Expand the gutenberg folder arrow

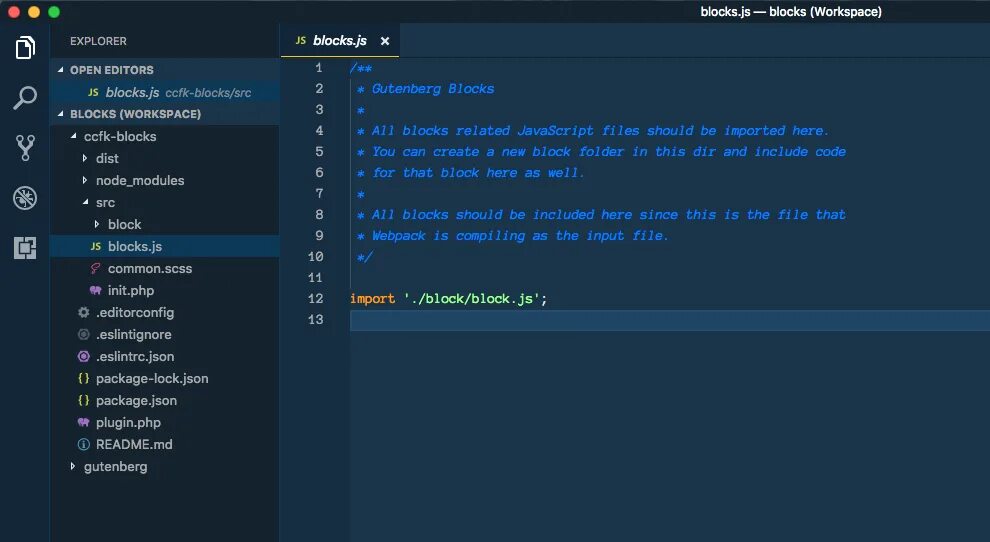[x=73, y=466]
